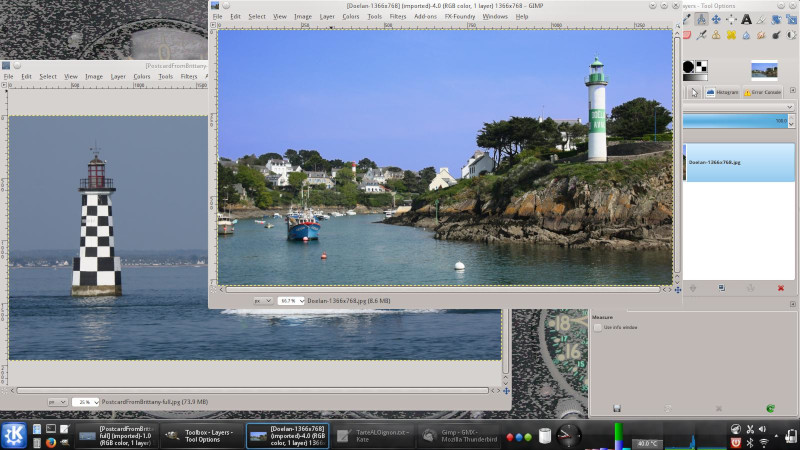Open Windows menu in GIMP
Image resolution: width=800 pixels, height=450 pixels.
click(x=495, y=16)
